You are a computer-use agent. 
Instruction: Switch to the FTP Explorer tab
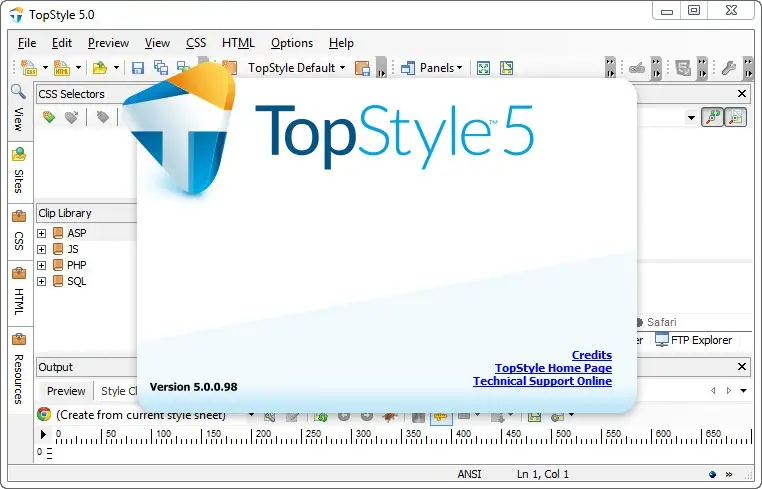pyautogui.click(x=693, y=340)
